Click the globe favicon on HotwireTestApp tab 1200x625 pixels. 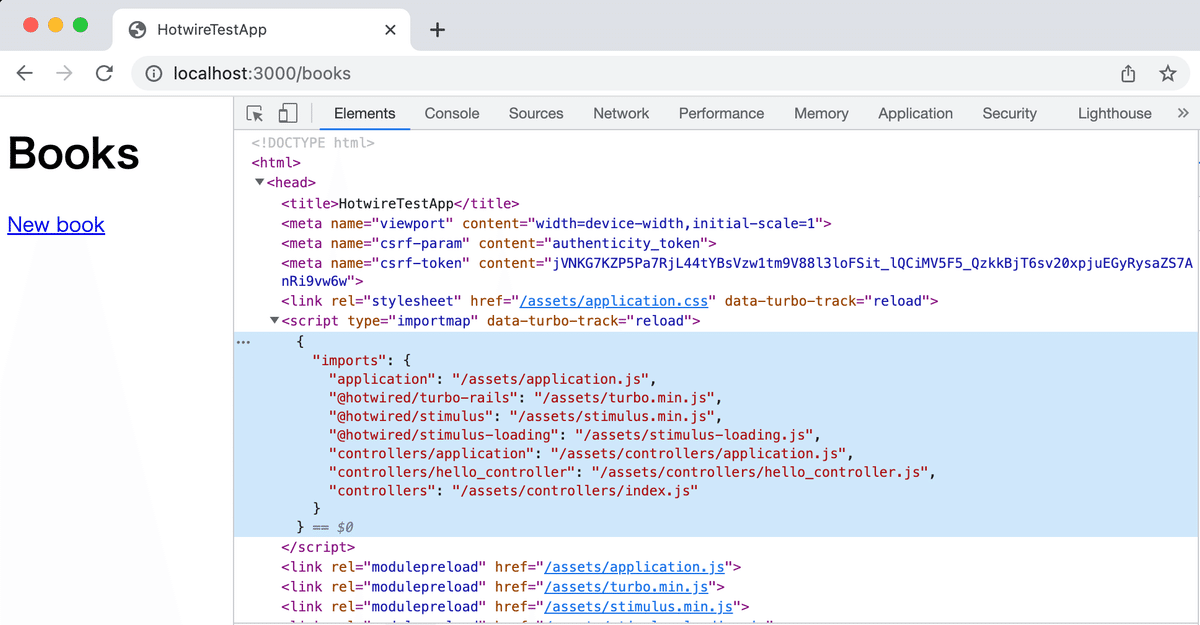coord(138,30)
